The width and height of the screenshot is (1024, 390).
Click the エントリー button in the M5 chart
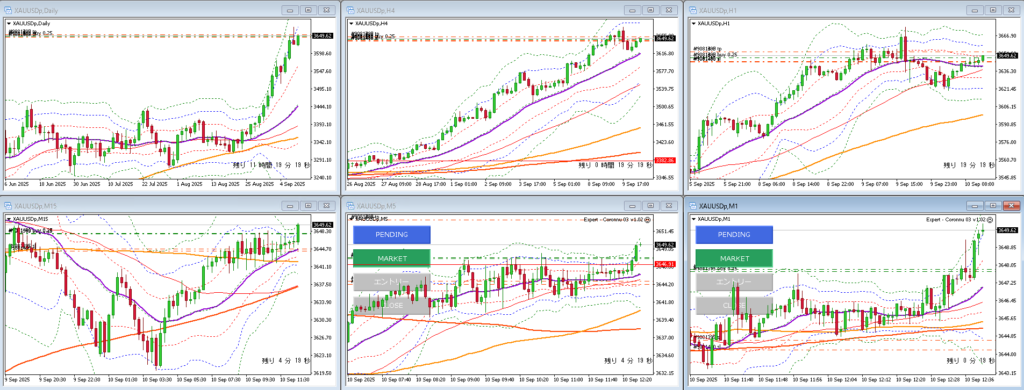point(392,282)
